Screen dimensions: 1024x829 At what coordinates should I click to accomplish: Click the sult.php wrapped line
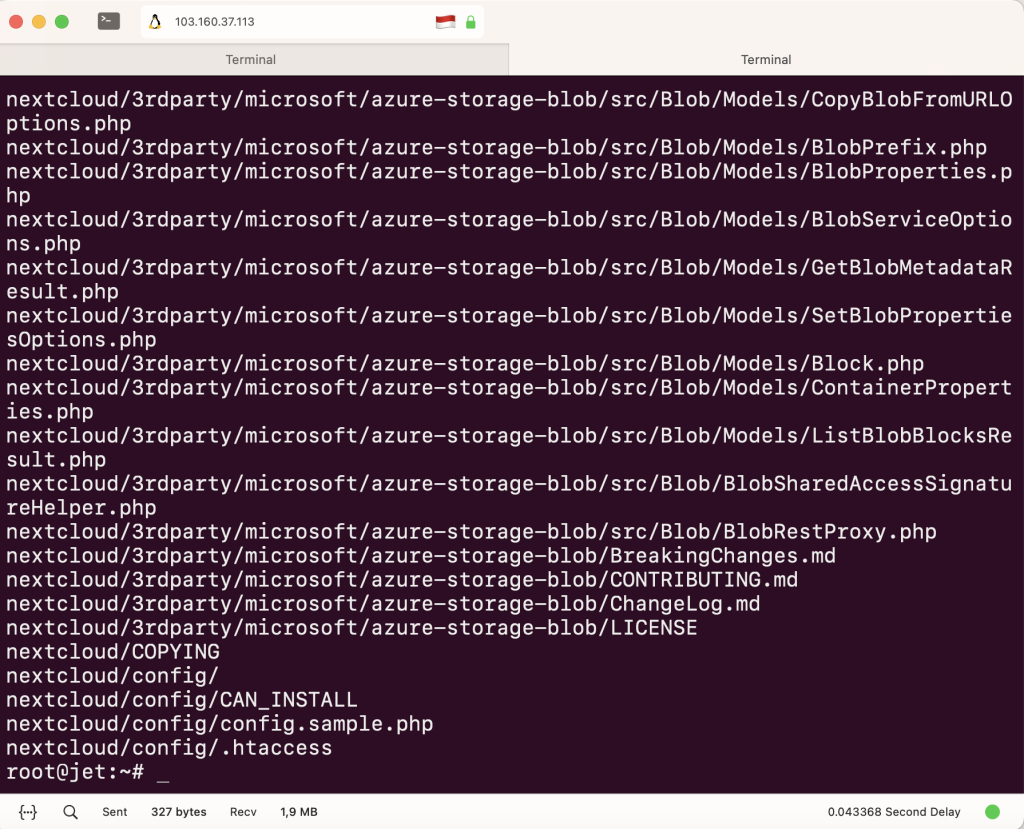point(56,459)
